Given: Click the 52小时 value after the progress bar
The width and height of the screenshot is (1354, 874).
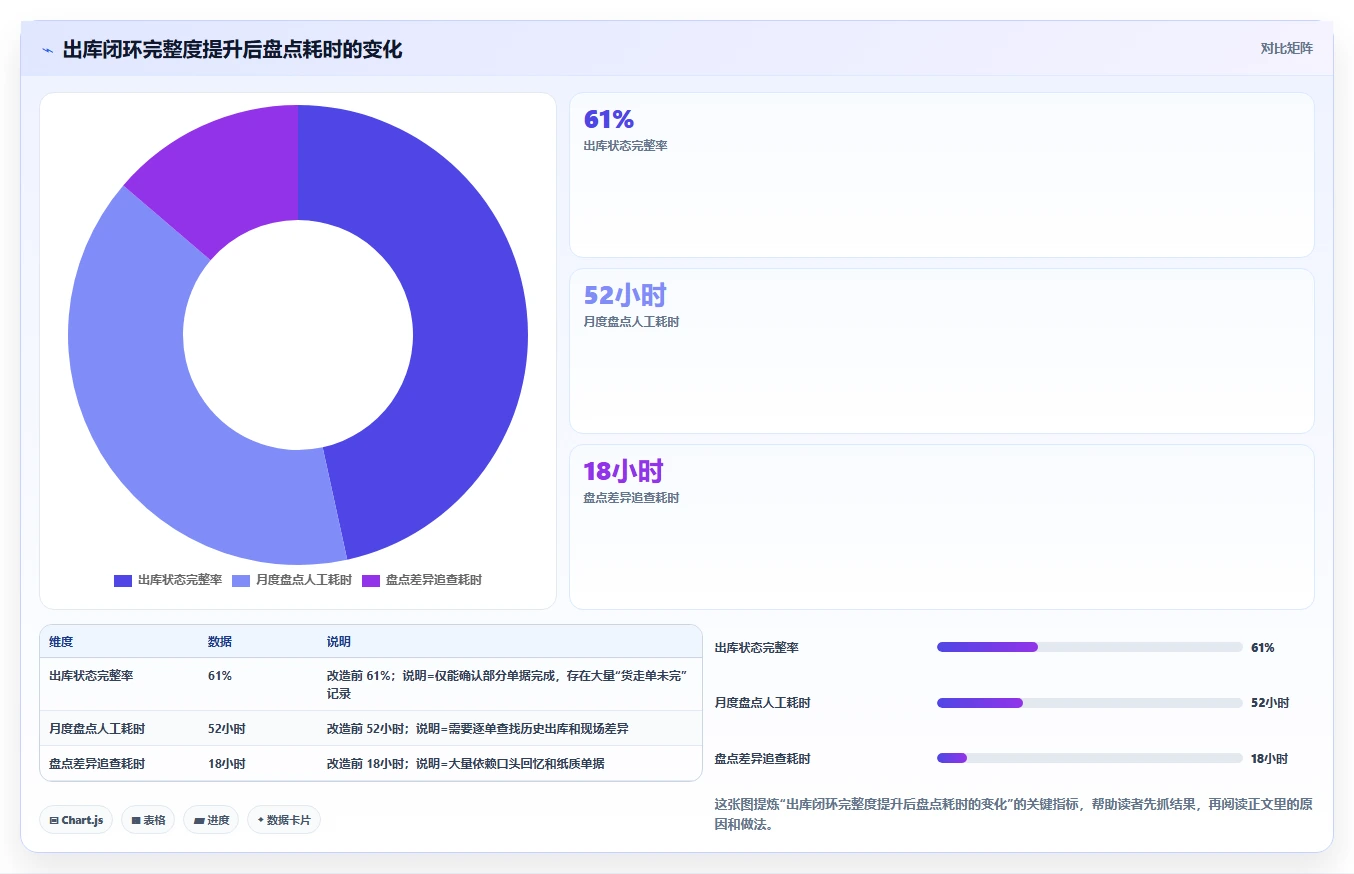Looking at the screenshot, I should [1270, 703].
